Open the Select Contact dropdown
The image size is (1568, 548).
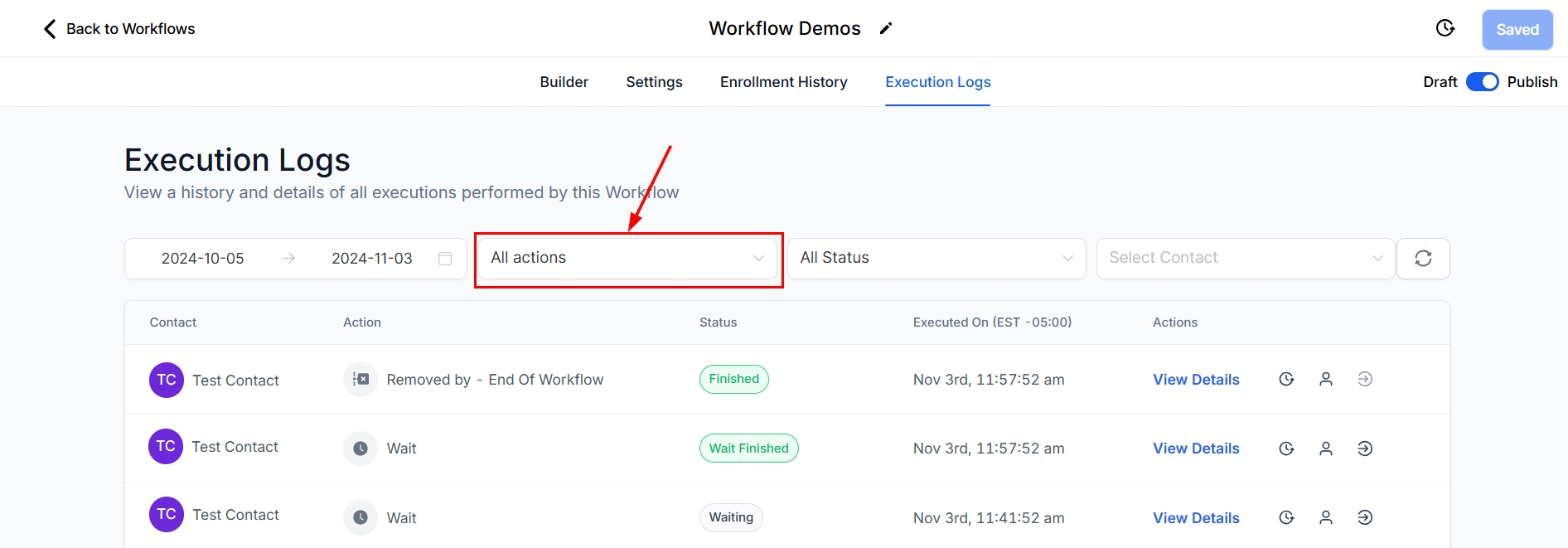pos(1245,259)
